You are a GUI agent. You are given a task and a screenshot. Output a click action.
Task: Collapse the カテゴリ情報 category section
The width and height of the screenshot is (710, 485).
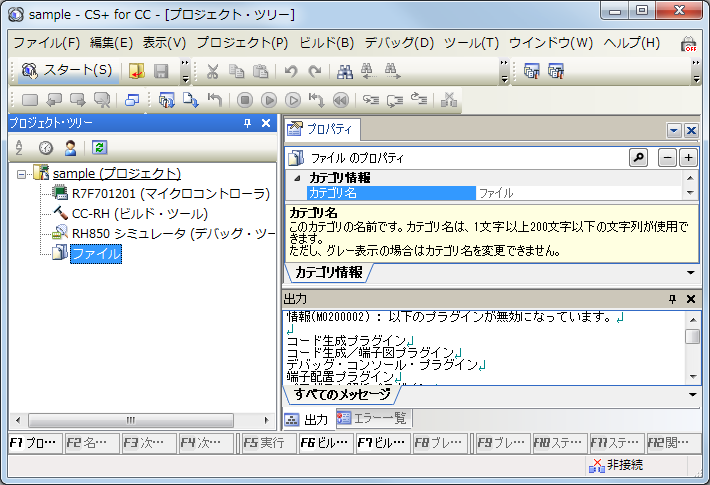tap(297, 178)
